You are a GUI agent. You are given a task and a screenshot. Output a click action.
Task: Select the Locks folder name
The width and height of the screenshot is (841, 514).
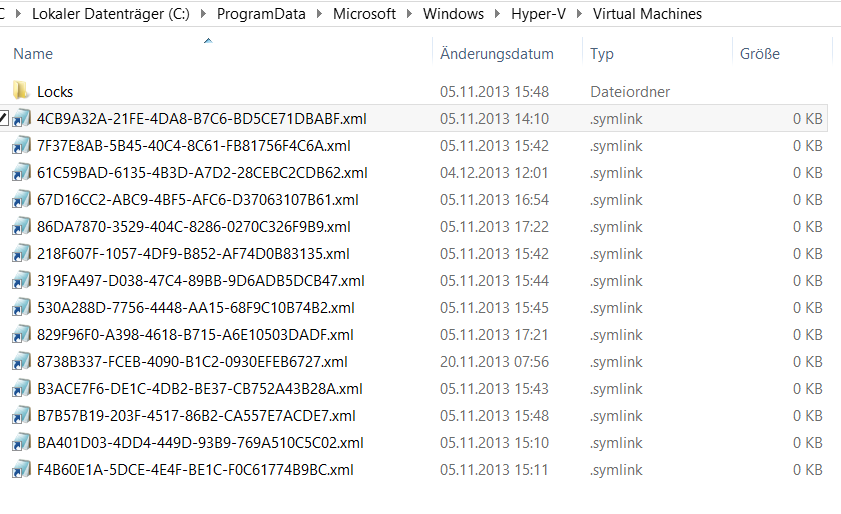55,92
